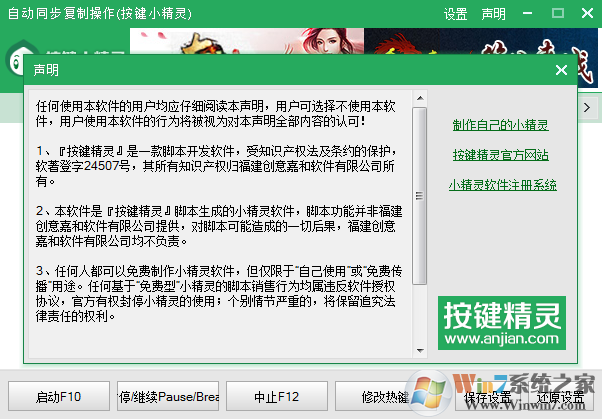Open the 设置 menu in title bar

tap(455, 14)
